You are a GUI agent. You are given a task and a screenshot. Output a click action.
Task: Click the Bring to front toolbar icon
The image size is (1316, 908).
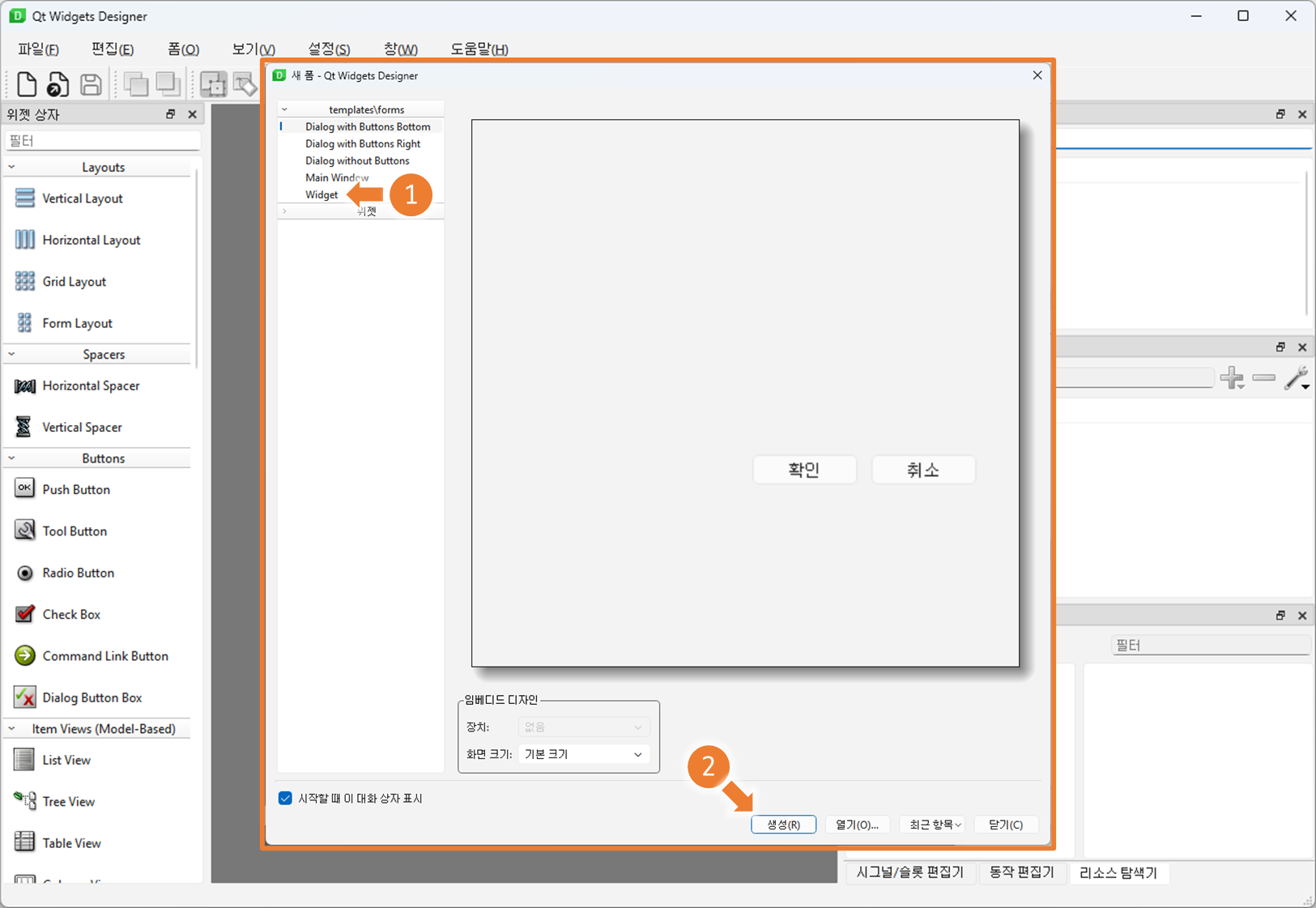pos(168,83)
